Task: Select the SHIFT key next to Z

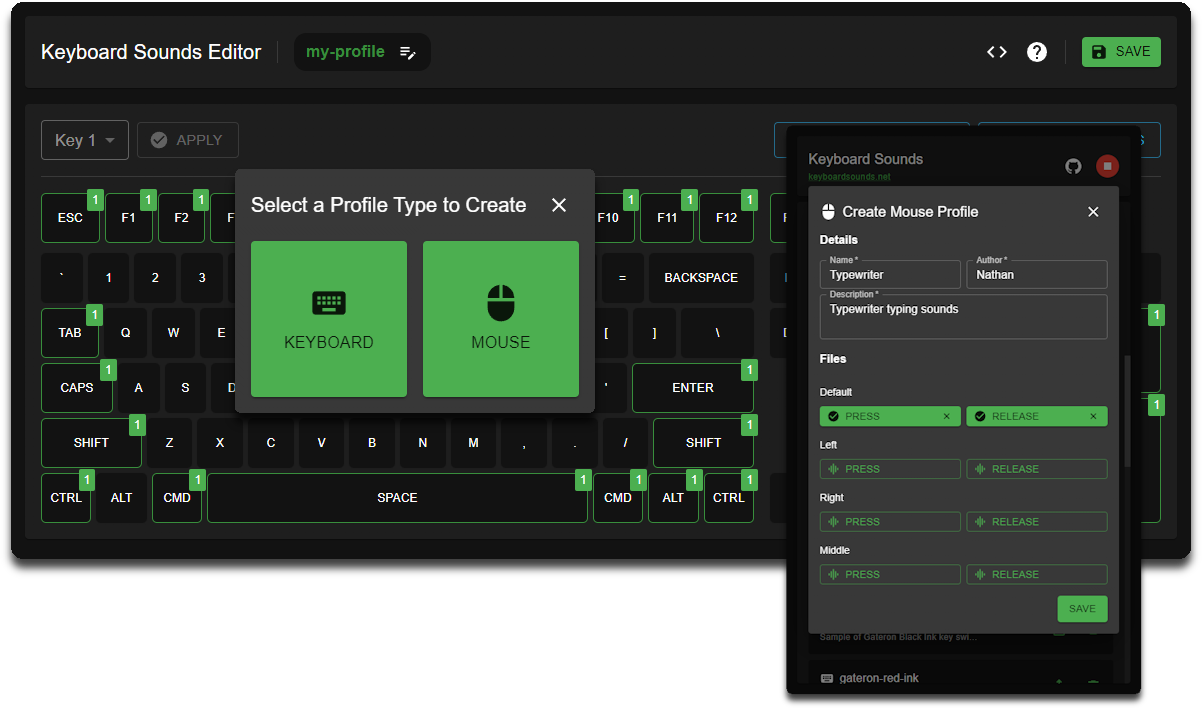Action: 91,443
